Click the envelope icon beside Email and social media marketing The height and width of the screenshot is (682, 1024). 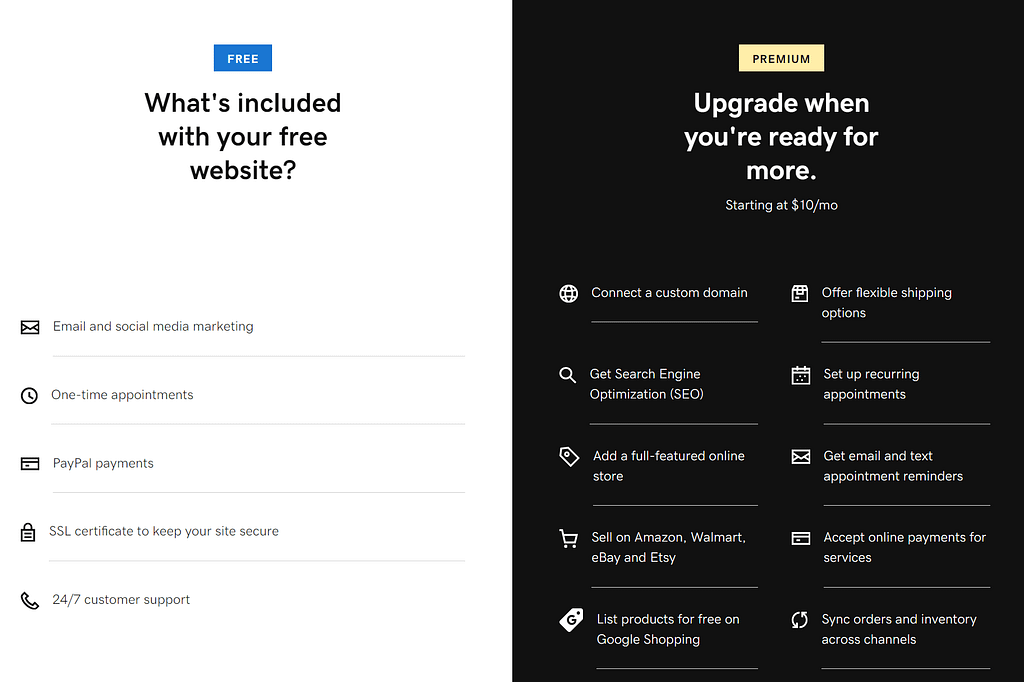[x=30, y=327]
